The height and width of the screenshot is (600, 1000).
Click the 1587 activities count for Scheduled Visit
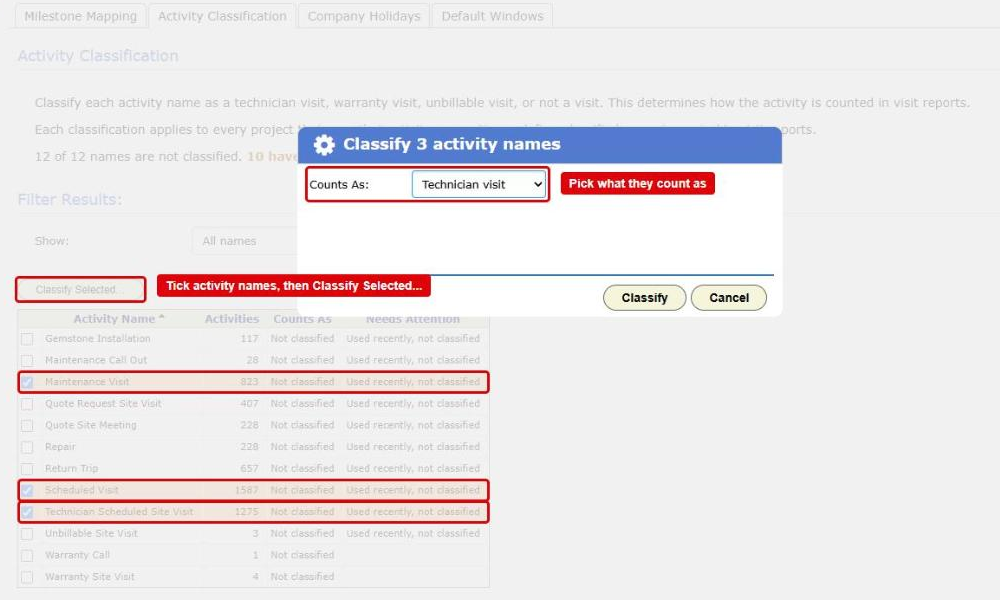pyautogui.click(x=246, y=490)
